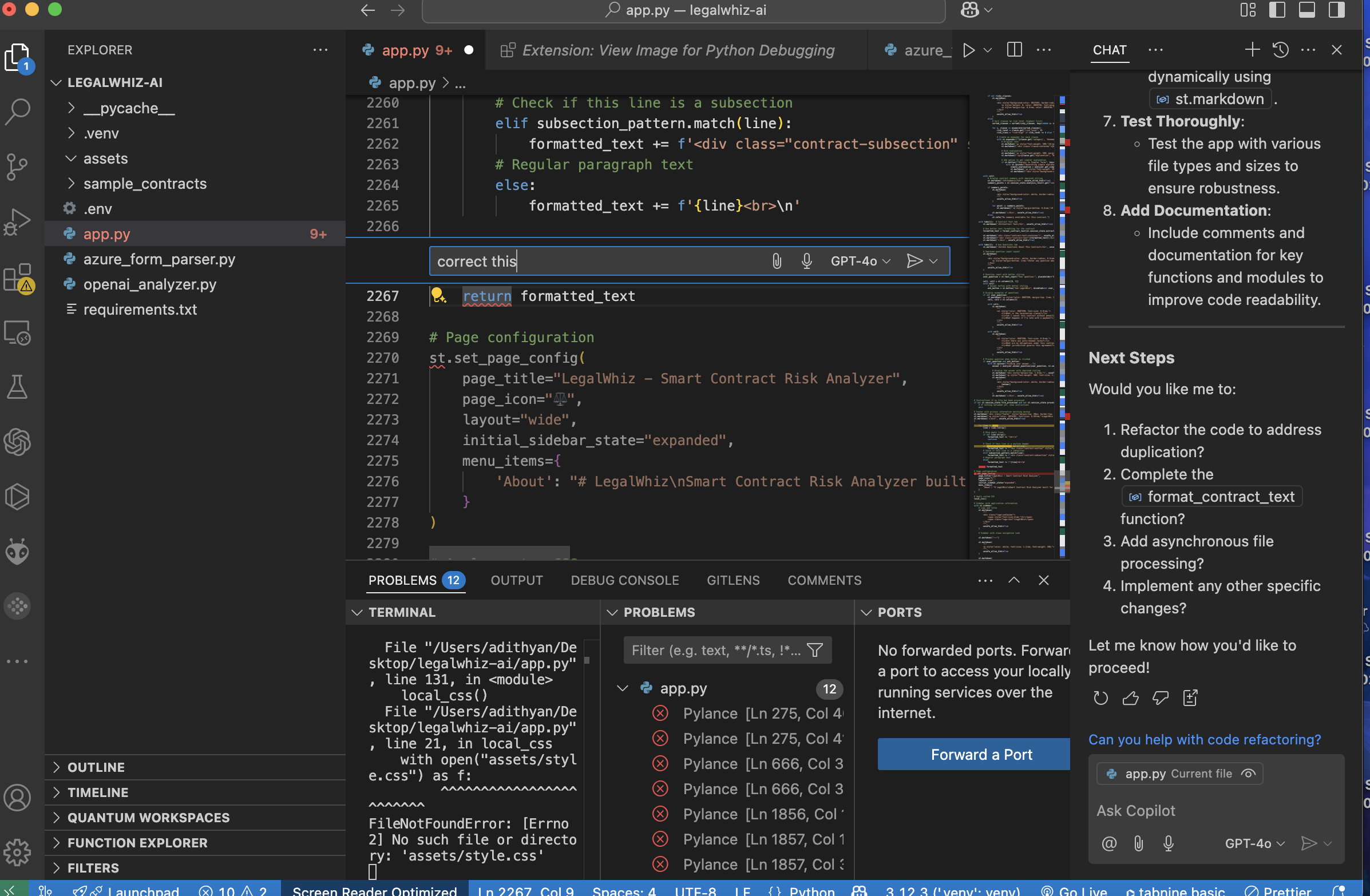
Task: Click the lightbulb code action icon
Action: [x=438, y=296]
